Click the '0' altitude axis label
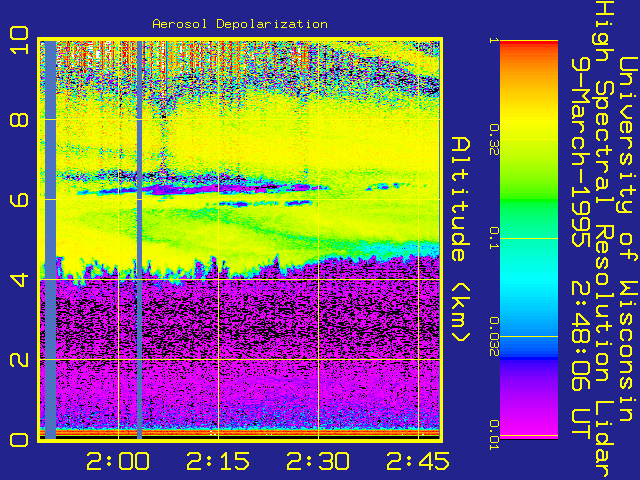 pyautogui.click(x=19, y=440)
